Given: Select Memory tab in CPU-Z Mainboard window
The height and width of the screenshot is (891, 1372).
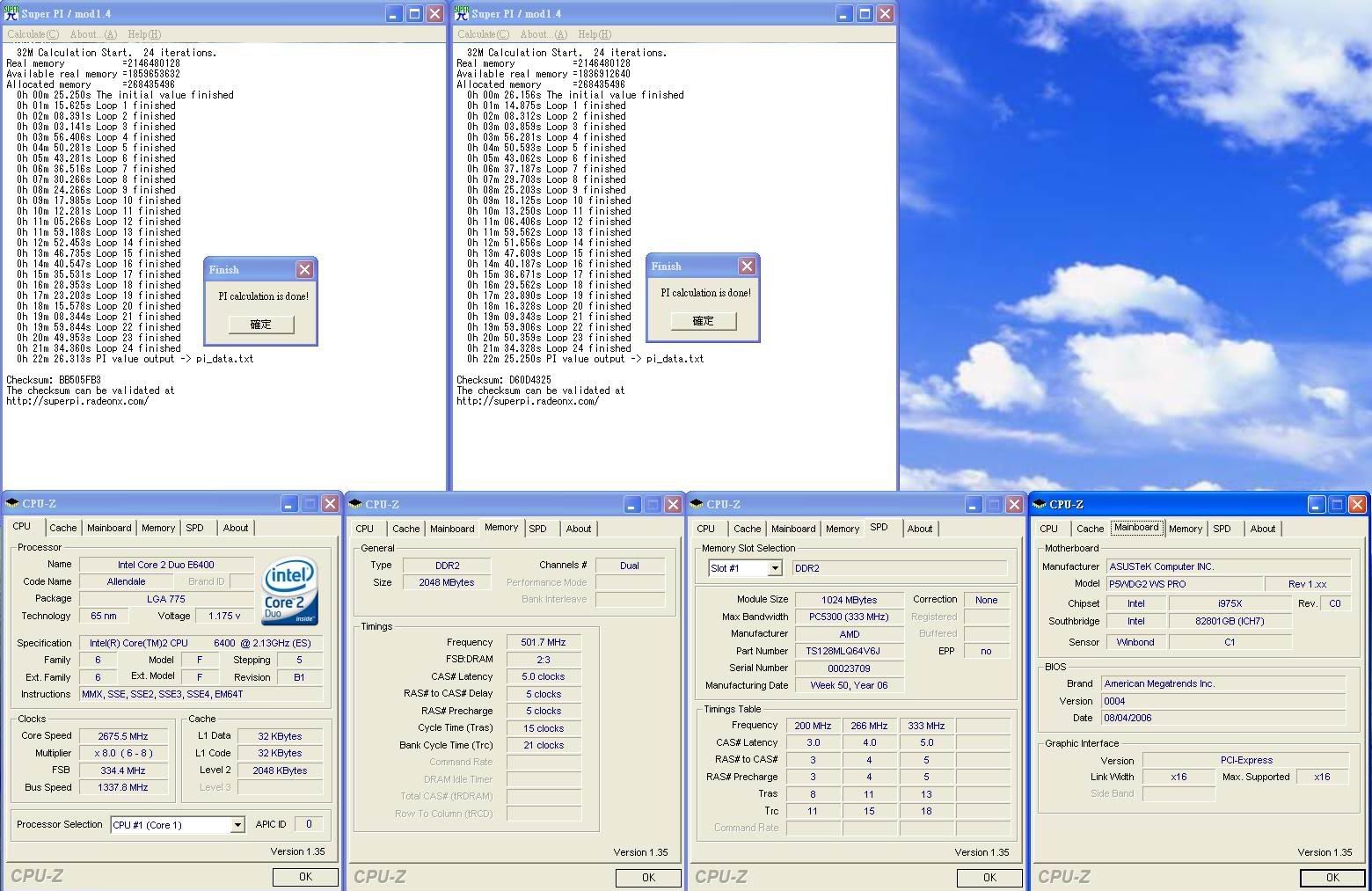Looking at the screenshot, I should pyautogui.click(x=1185, y=529).
